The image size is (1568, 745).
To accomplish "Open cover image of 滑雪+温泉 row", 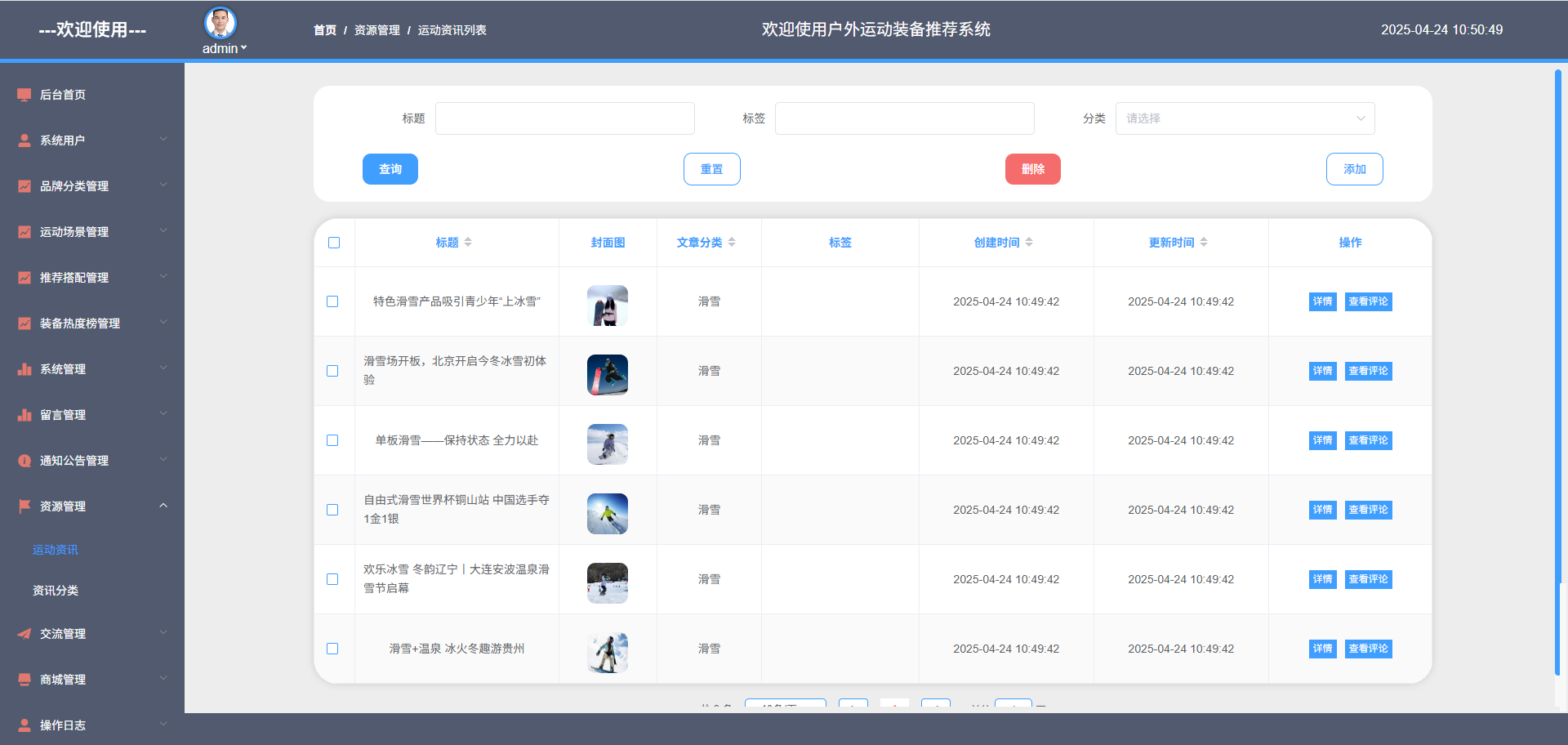I will 608,653.
